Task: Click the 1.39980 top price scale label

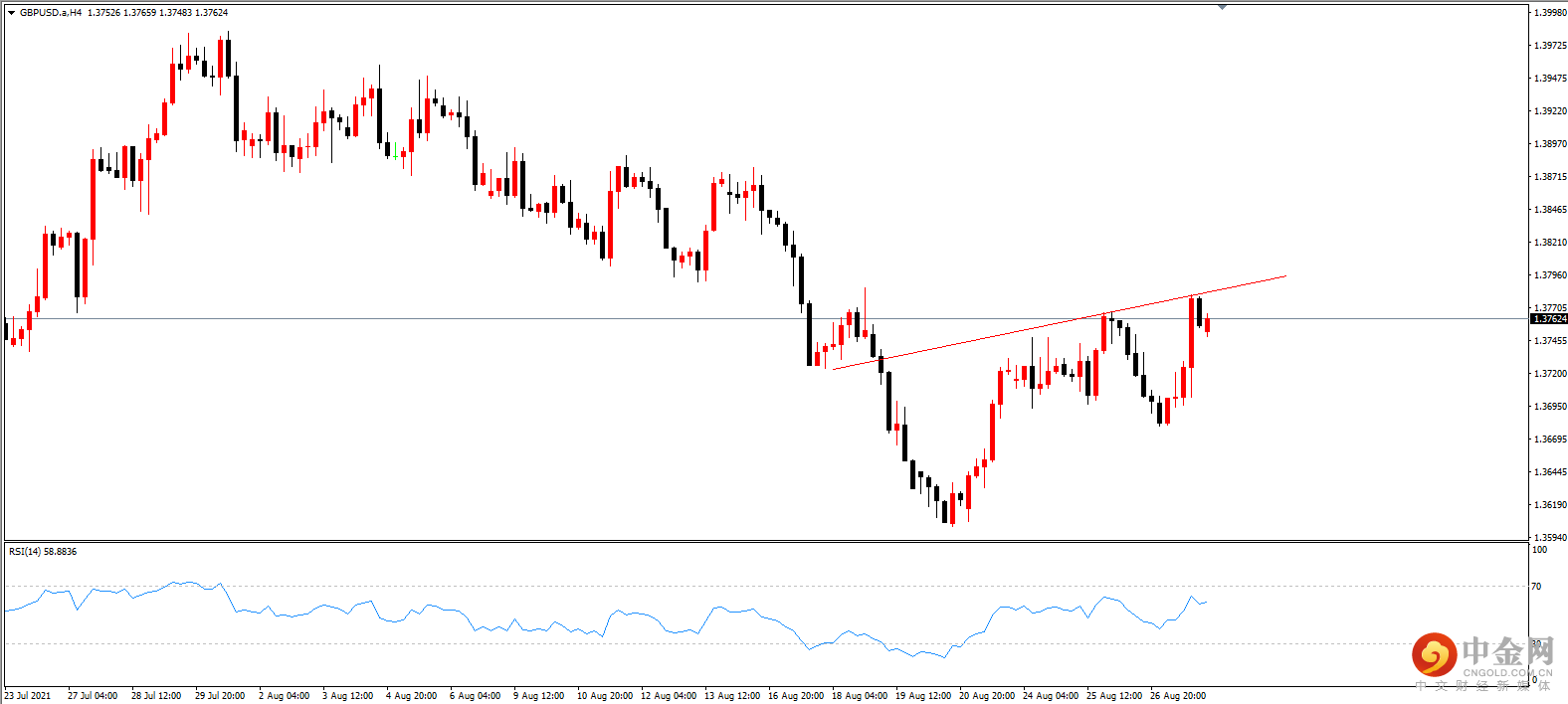Action: 1550,13
